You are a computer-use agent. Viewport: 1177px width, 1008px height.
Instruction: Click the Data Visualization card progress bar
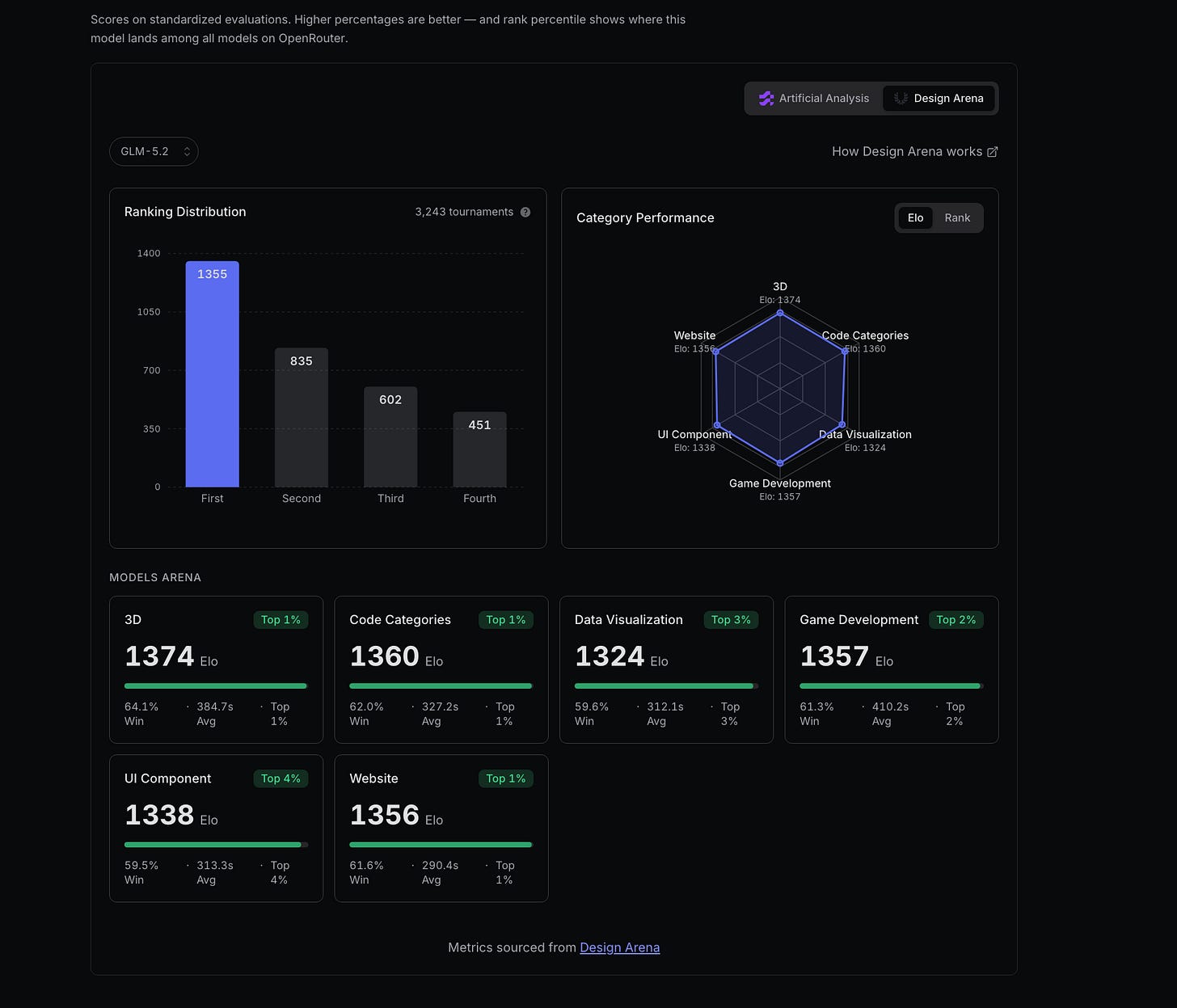tap(666, 686)
